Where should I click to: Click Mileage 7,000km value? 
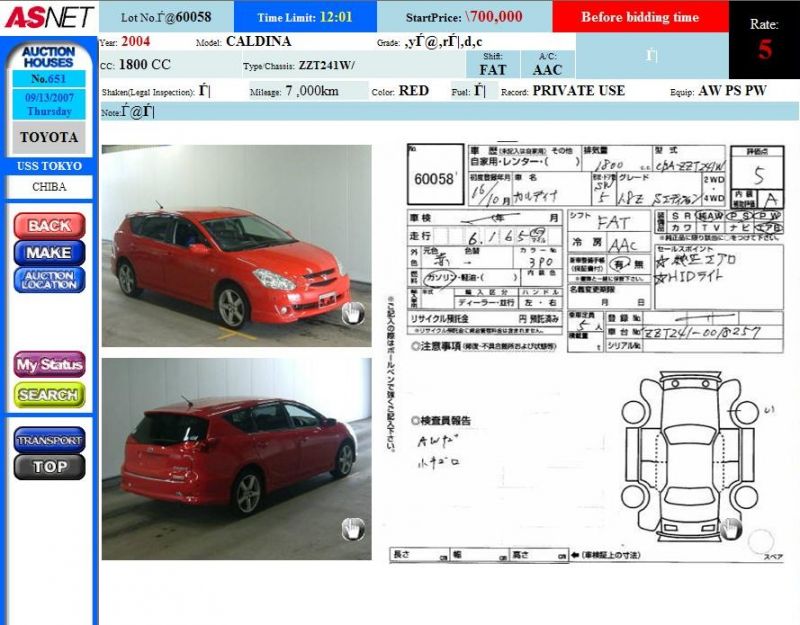[x=312, y=91]
